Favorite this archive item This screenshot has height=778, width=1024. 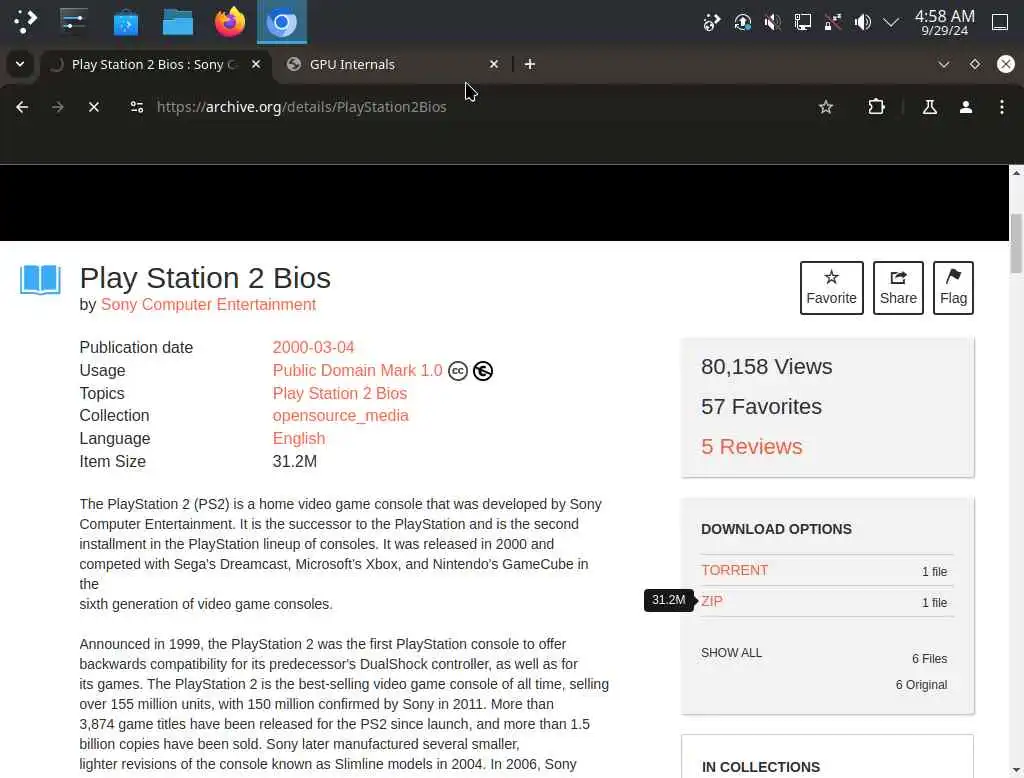coord(831,288)
